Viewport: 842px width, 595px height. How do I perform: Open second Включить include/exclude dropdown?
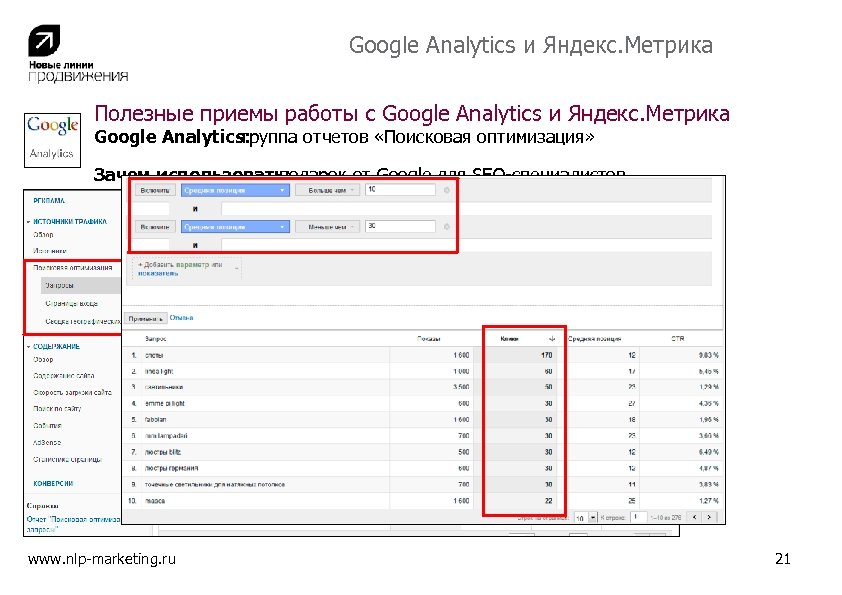pos(155,227)
